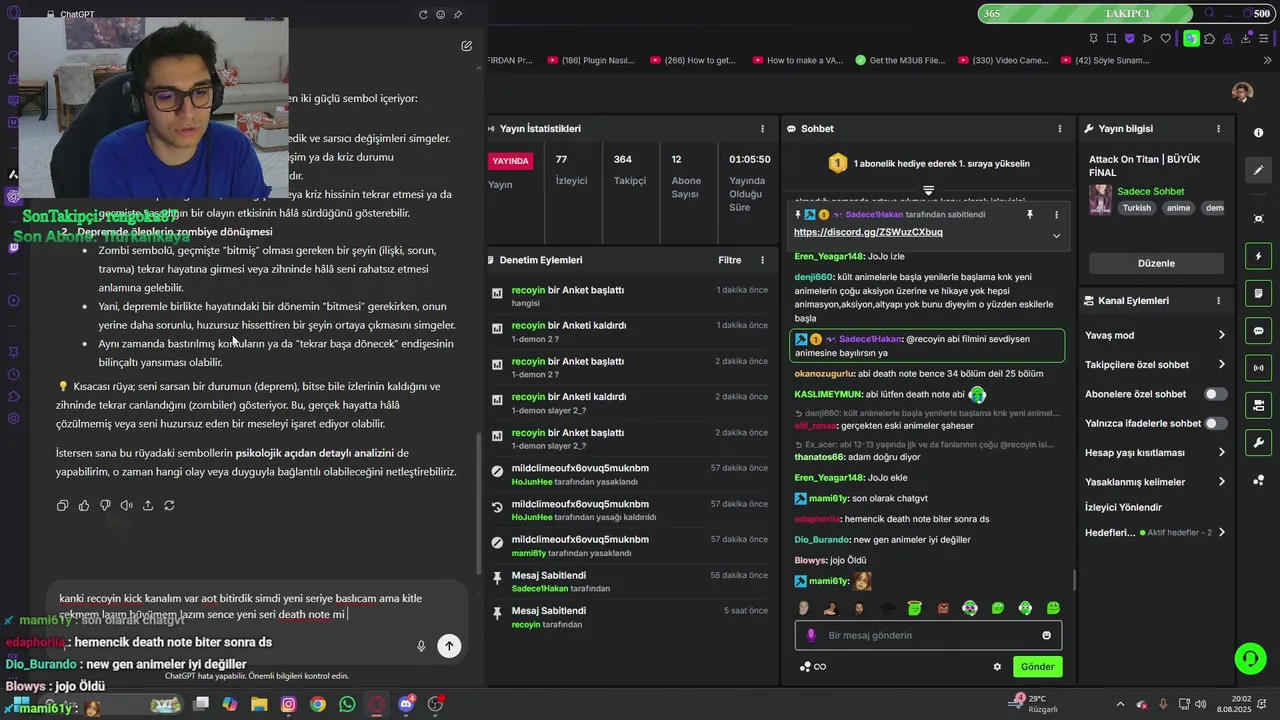This screenshot has height=720, width=1280.
Task: Open dashboard pencil edit sidebar icon
Action: click(1258, 170)
